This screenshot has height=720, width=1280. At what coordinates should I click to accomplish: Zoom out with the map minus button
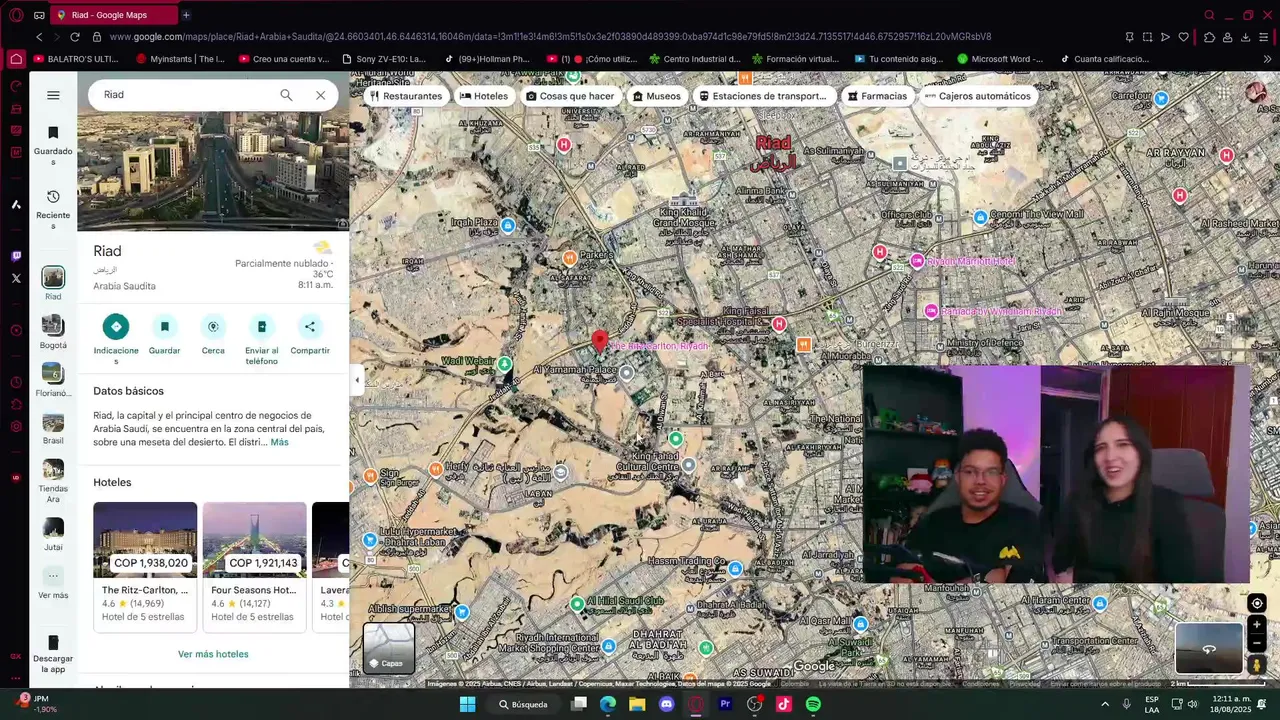tap(1257, 643)
